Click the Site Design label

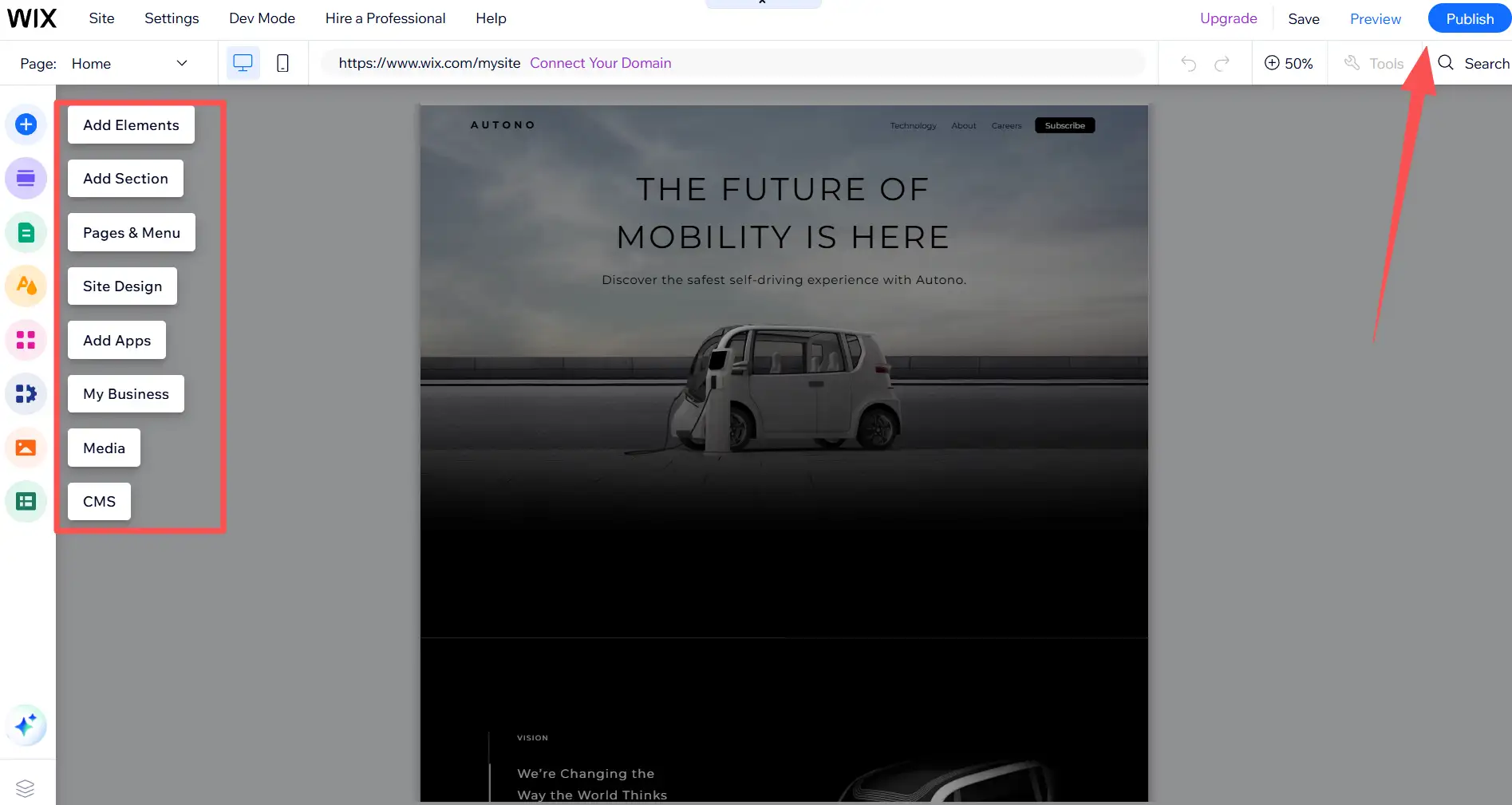122,286
